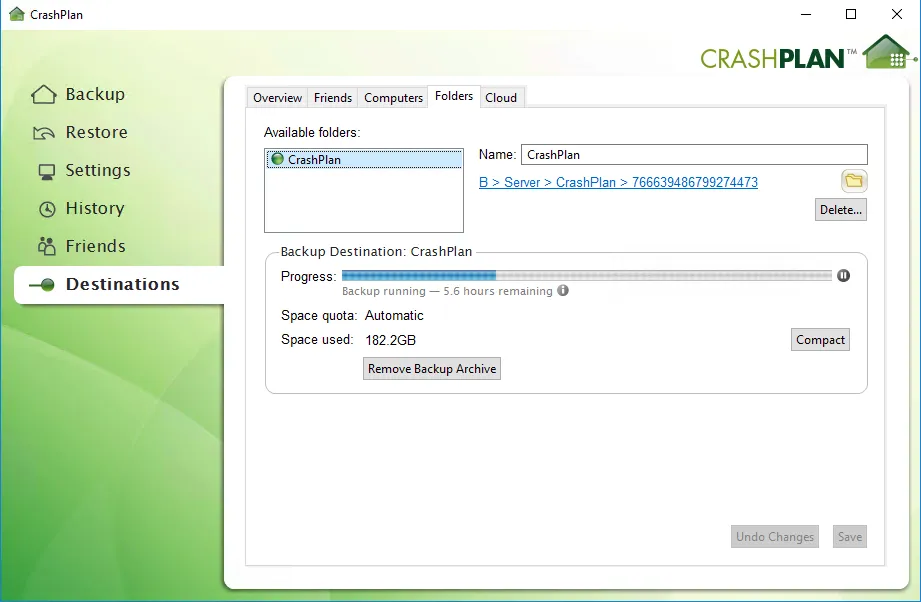Select the Cloud tab
The height and width of the screenshot is (602, 921).
tap(502, 97)
